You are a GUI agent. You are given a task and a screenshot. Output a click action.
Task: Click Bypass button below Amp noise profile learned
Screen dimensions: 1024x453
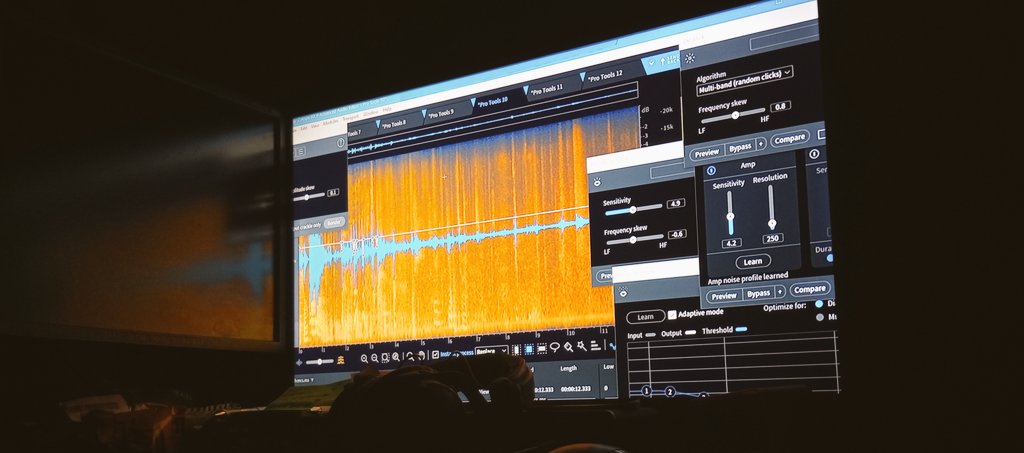[x=759, y=294]
